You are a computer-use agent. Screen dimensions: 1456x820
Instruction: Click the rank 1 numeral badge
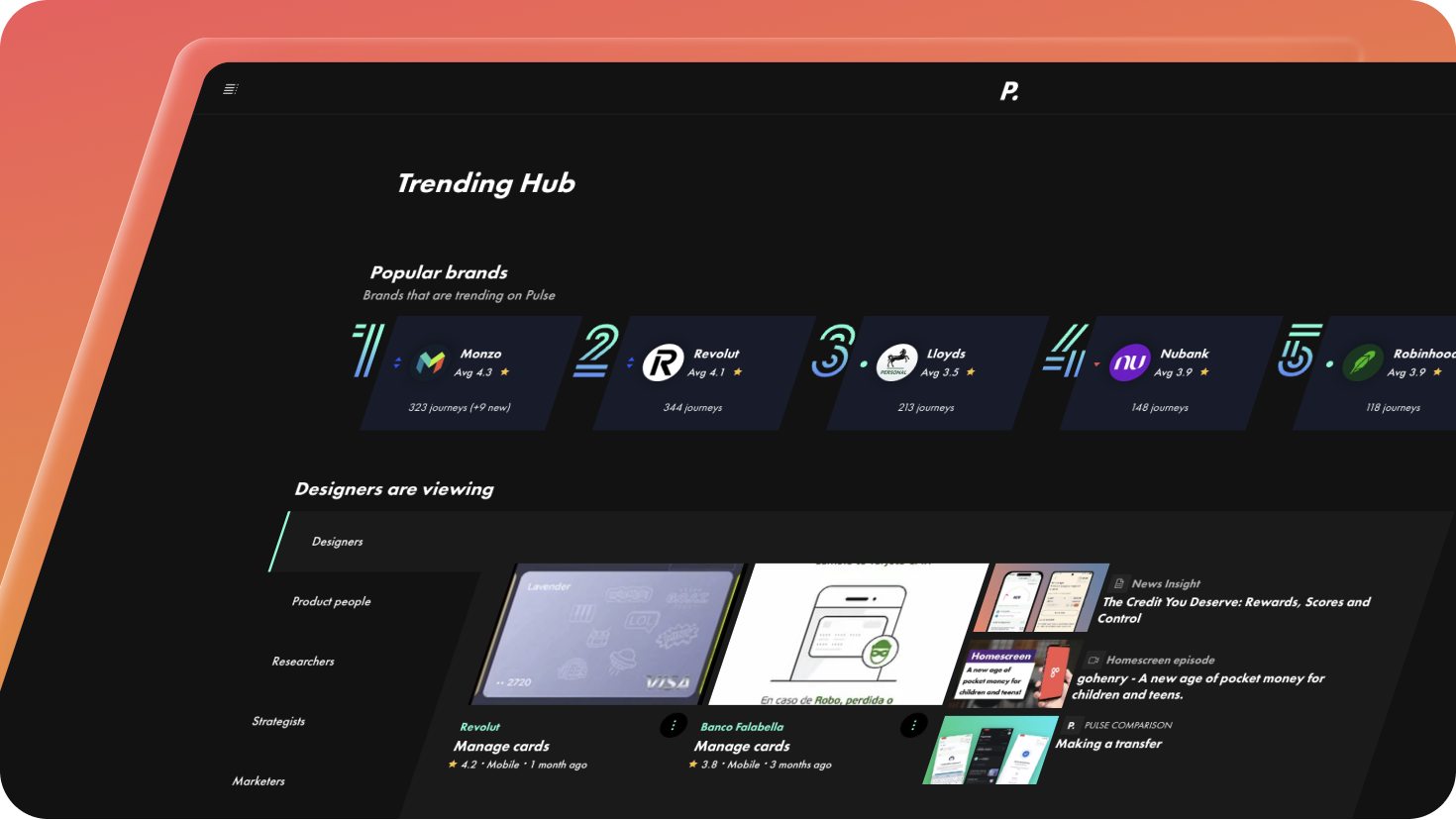pos(368,350)
